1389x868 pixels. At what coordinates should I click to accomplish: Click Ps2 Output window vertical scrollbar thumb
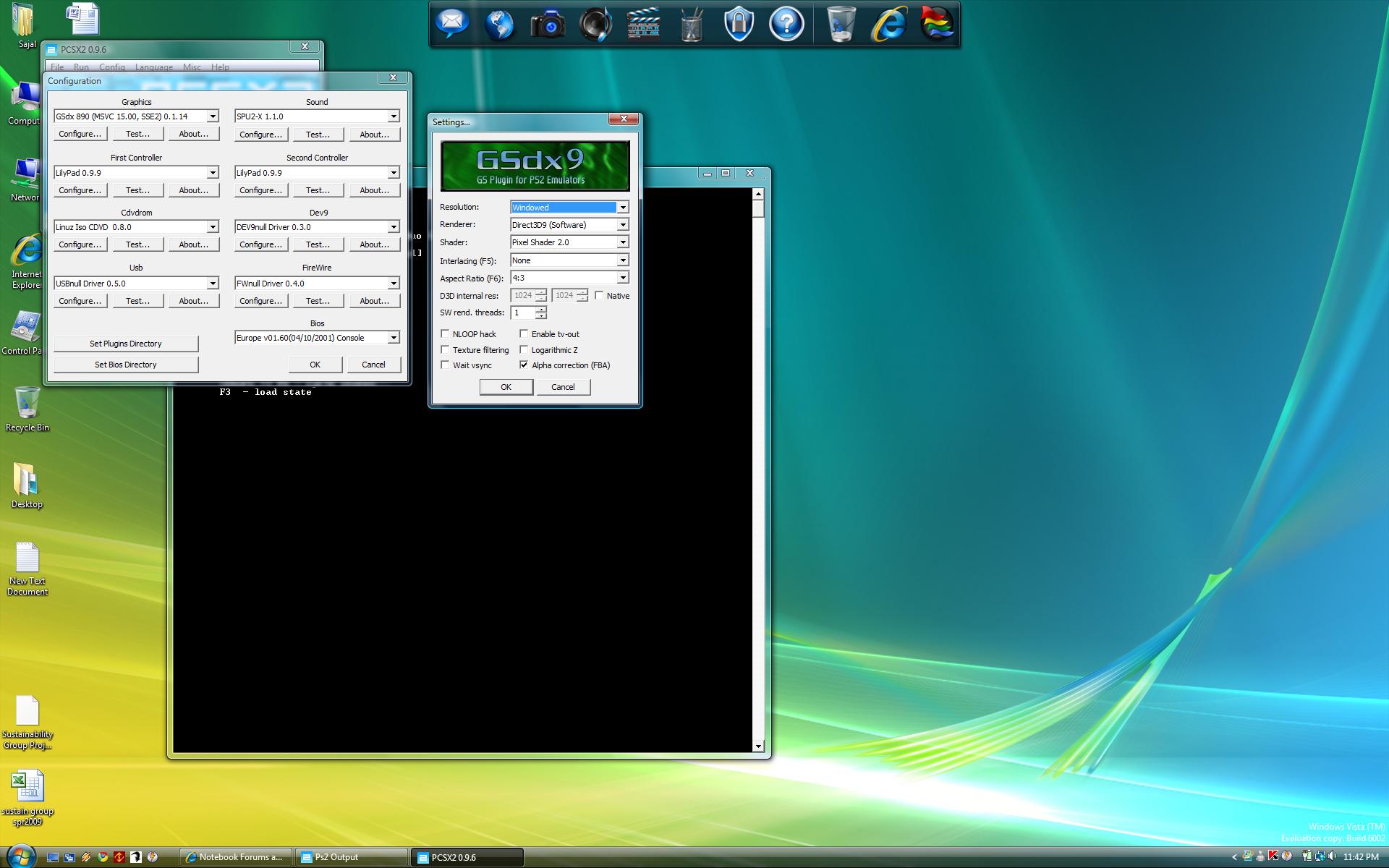click(x=758, y=209)
